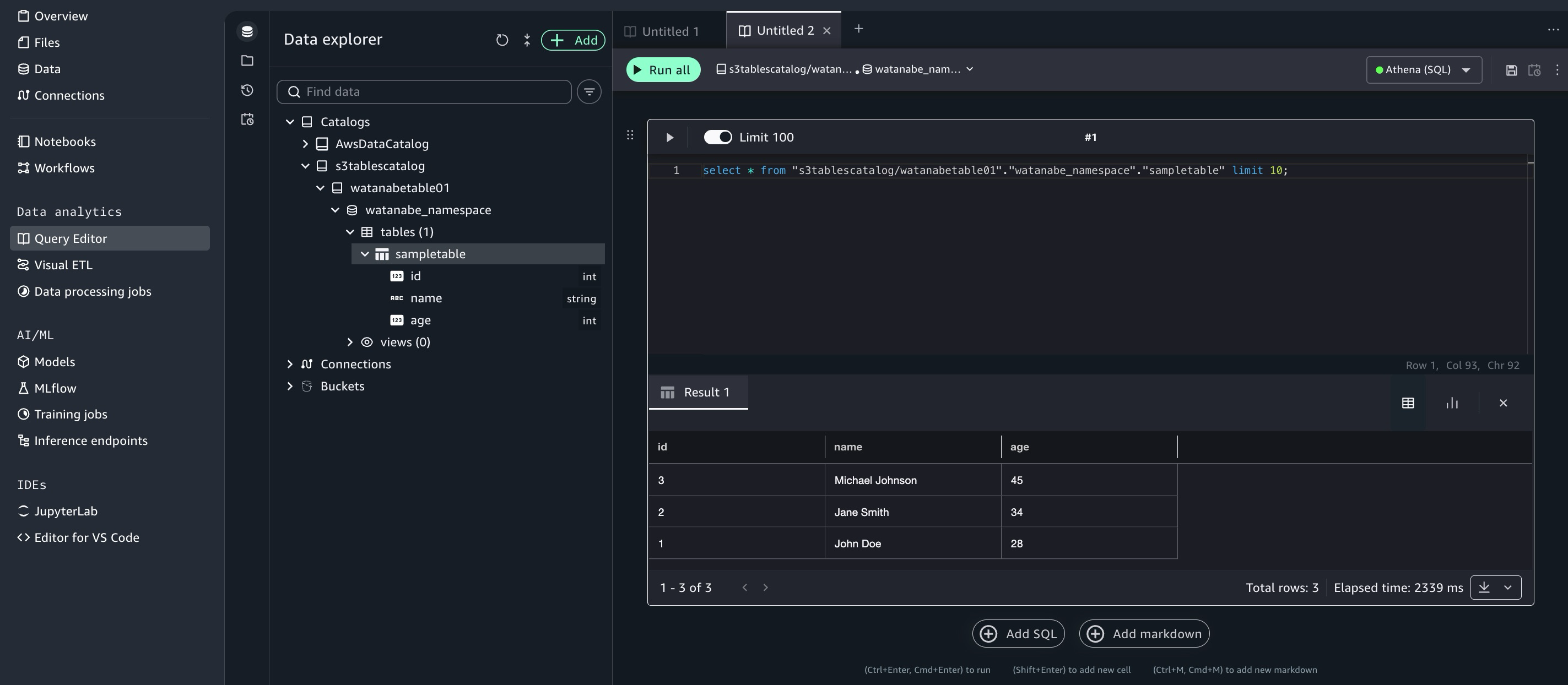The width and height of the screenshot is (1568, 685).
Task: Open Visual ETL in the sidebar
Action: [x=63, y=265]
